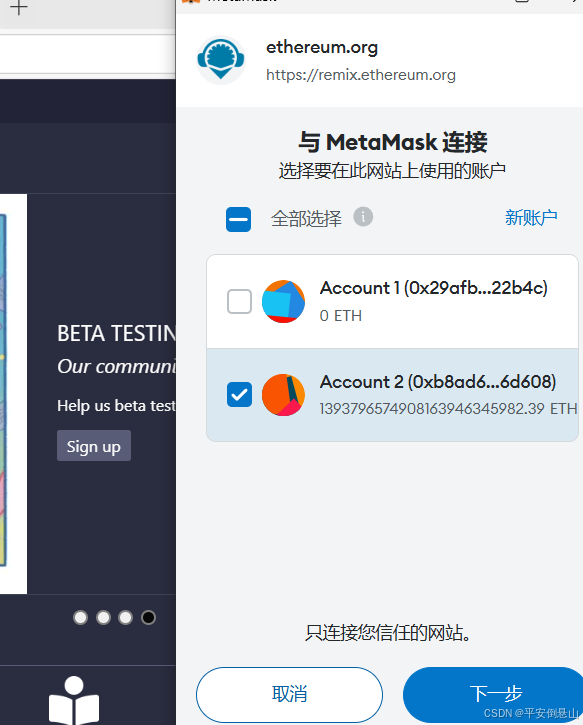Click the book reader icon in Remix page

pyautogui.click(x=74, y=700)
